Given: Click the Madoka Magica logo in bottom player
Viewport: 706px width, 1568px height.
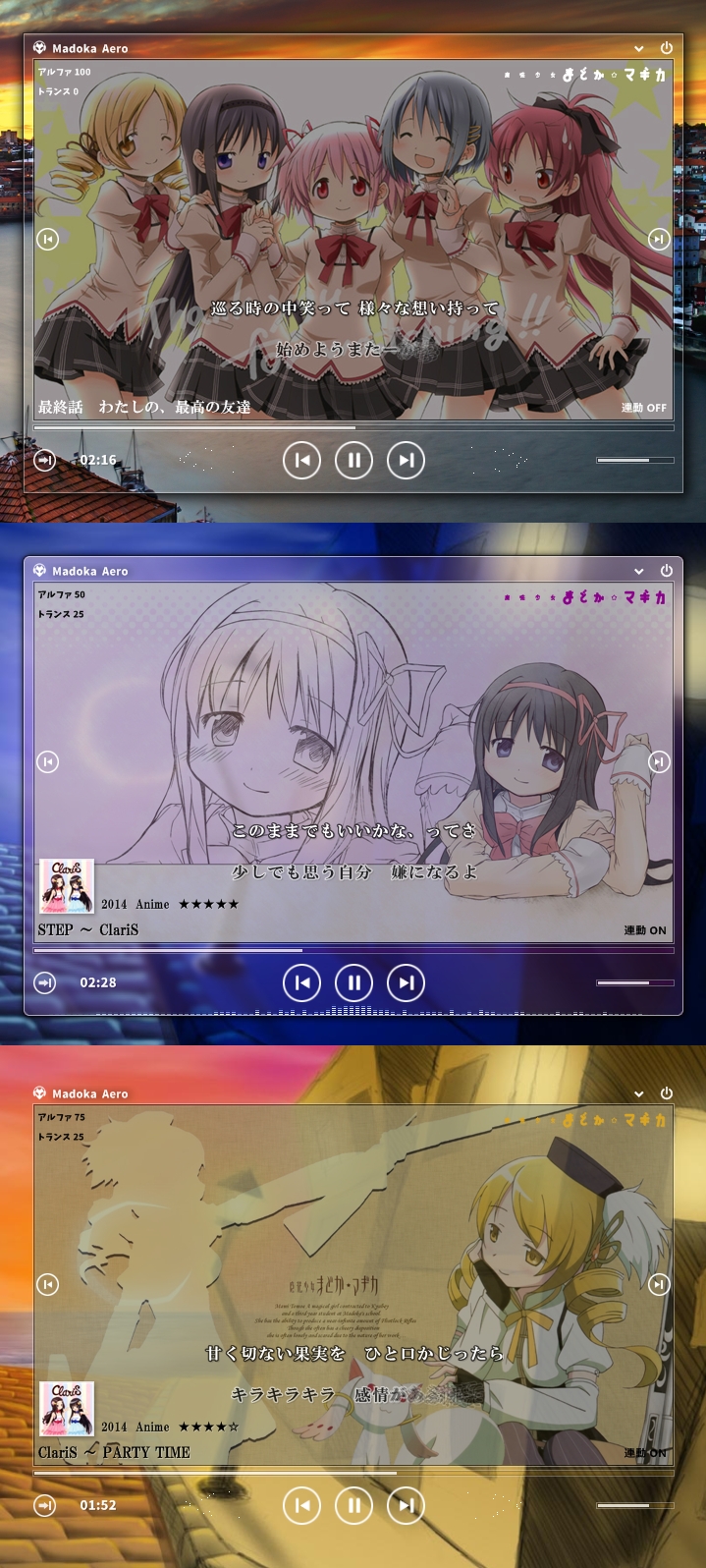Looking at the screenshot, I should pos(584,1119).
